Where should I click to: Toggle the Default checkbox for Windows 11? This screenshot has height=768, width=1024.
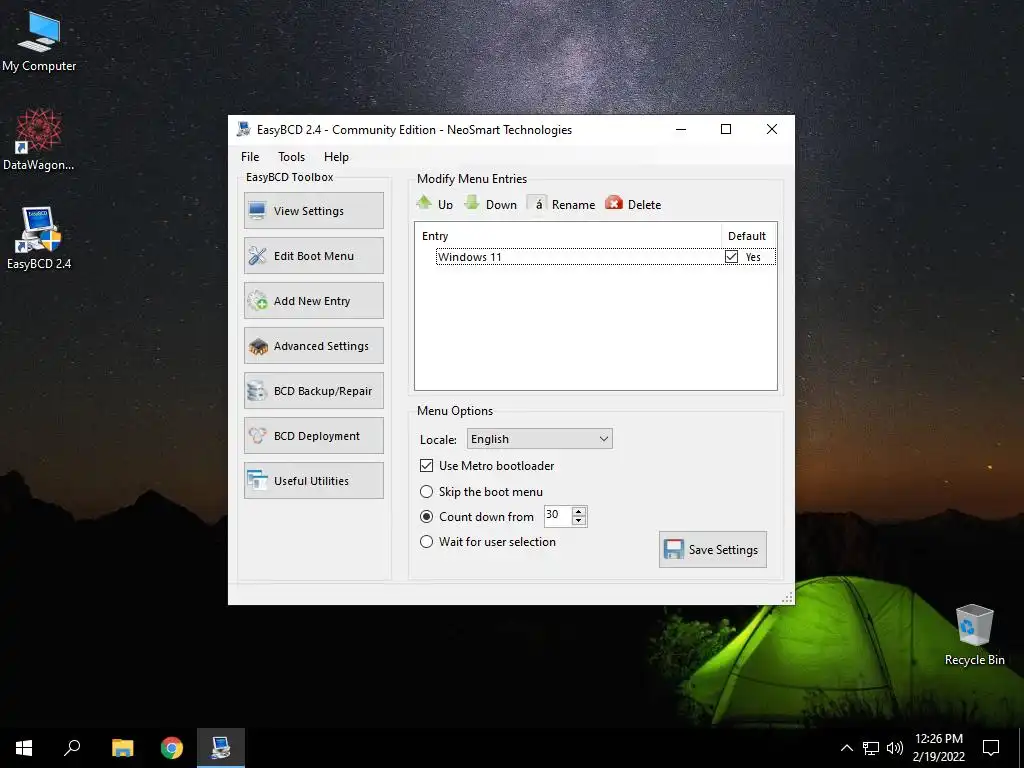coord(731,257)
